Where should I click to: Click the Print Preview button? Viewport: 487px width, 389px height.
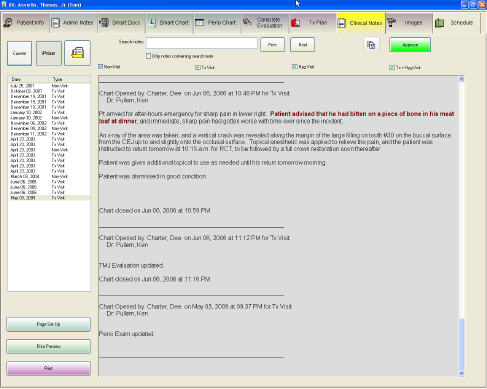[x=49, y=347]
